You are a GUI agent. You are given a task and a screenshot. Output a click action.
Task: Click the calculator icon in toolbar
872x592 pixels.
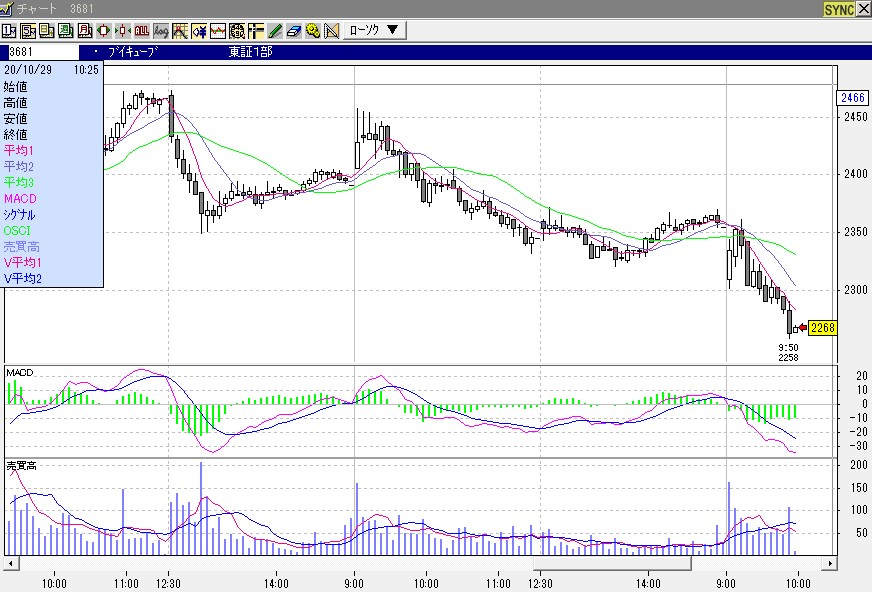tap(237, 30)
